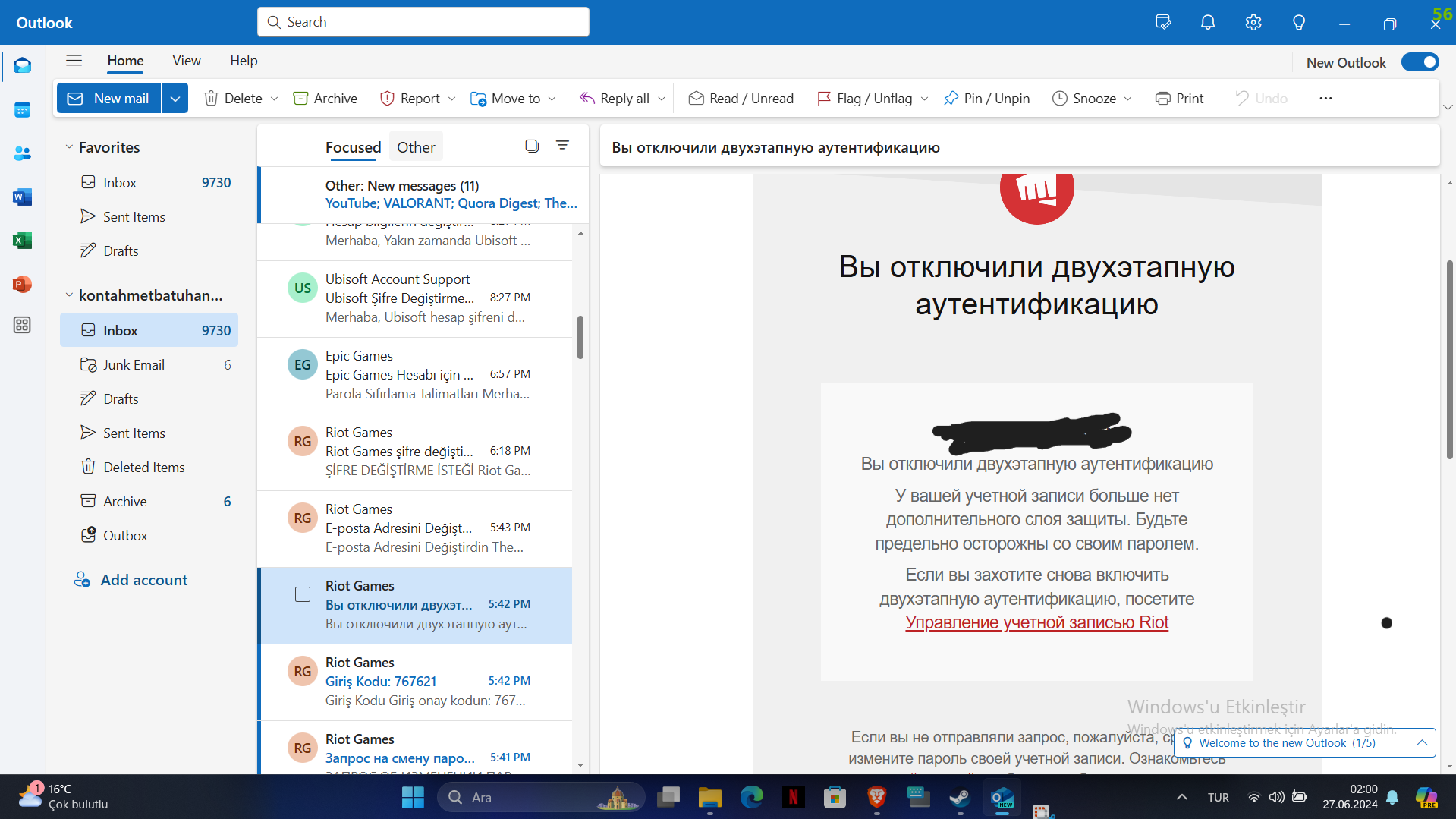The image size is (1456, 819).
Task: Click Add account
Action: pyautogui.click(x=131, y=580)
